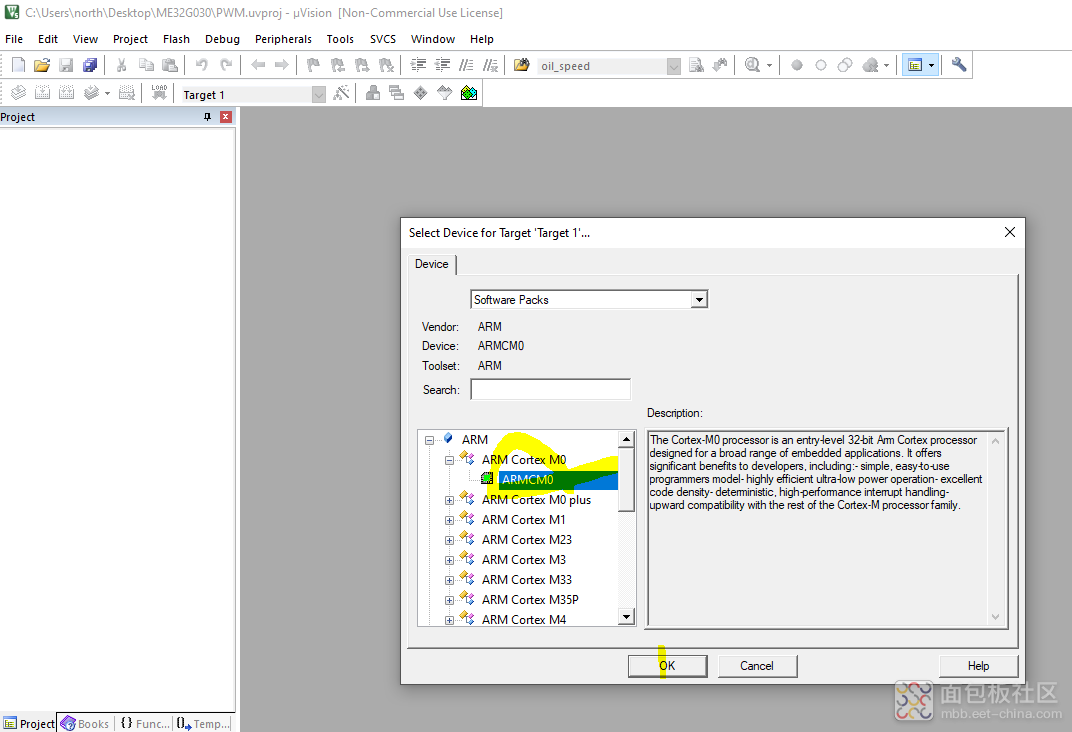
Task: Click the Translate file icon
Action: pos(18,93)
